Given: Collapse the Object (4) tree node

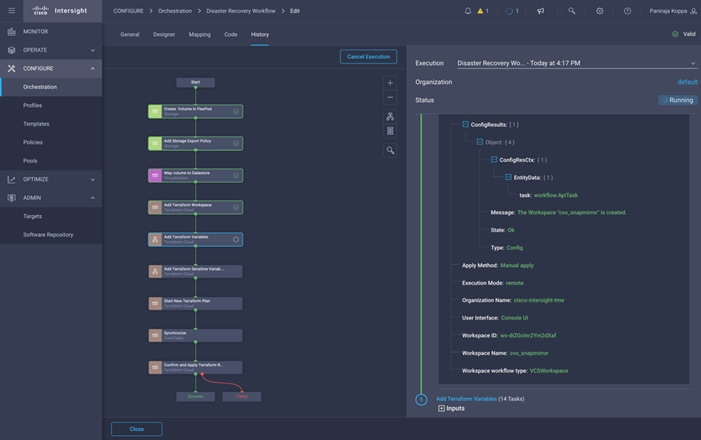Looking at the screenshot, I should pos(480,142).
